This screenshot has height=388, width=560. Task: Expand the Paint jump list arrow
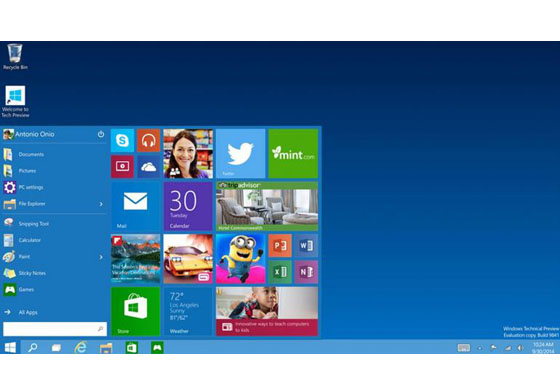click(101, 257)
